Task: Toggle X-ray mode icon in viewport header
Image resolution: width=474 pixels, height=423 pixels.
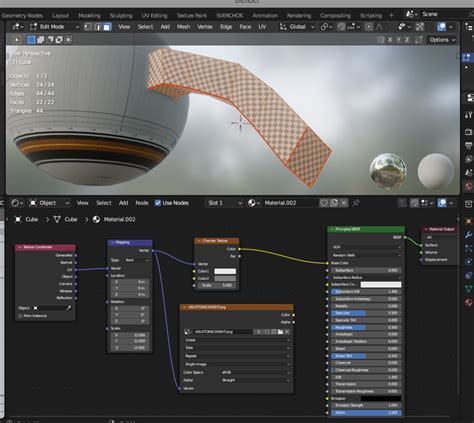Action: tap(420, 27)
